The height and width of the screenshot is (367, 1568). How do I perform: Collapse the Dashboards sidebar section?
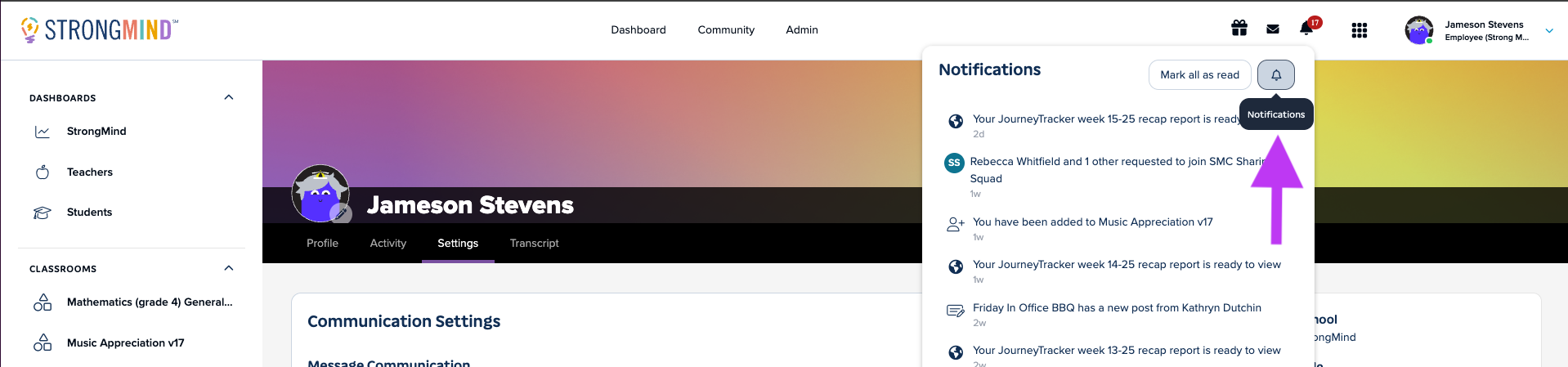[229, 97]
